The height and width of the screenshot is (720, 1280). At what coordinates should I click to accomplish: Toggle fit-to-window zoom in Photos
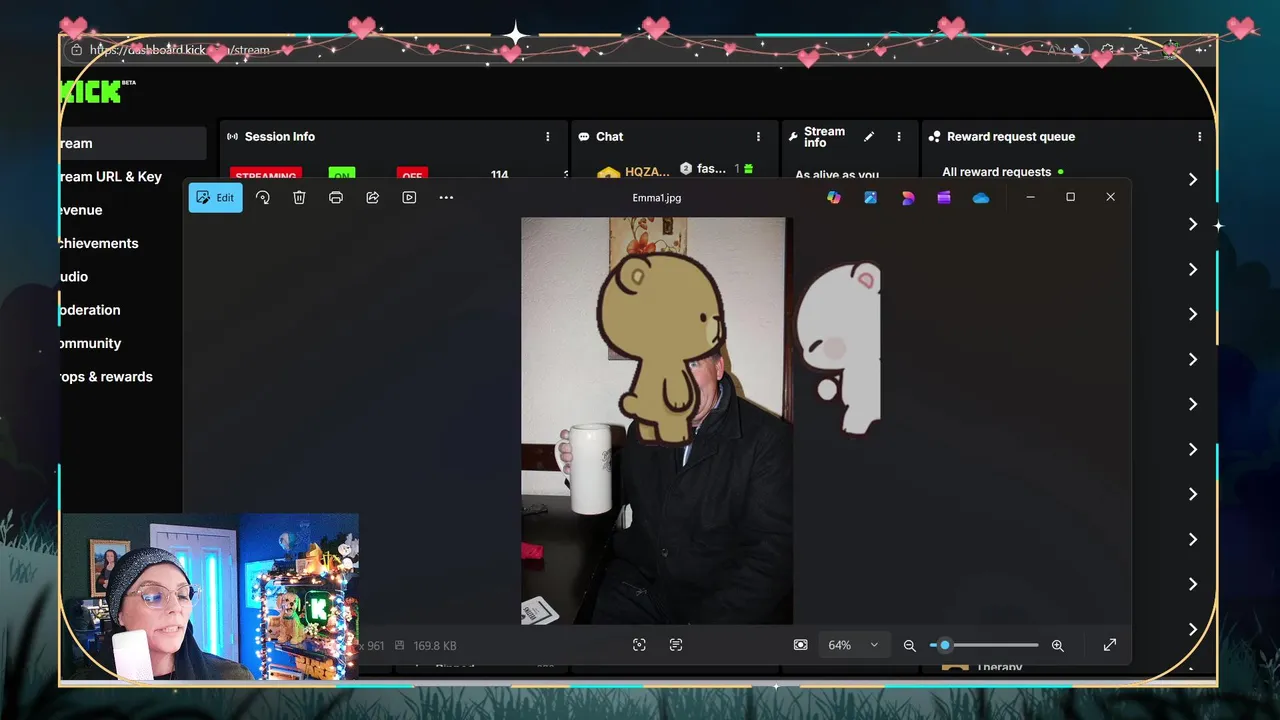click(x=800, y=645)
